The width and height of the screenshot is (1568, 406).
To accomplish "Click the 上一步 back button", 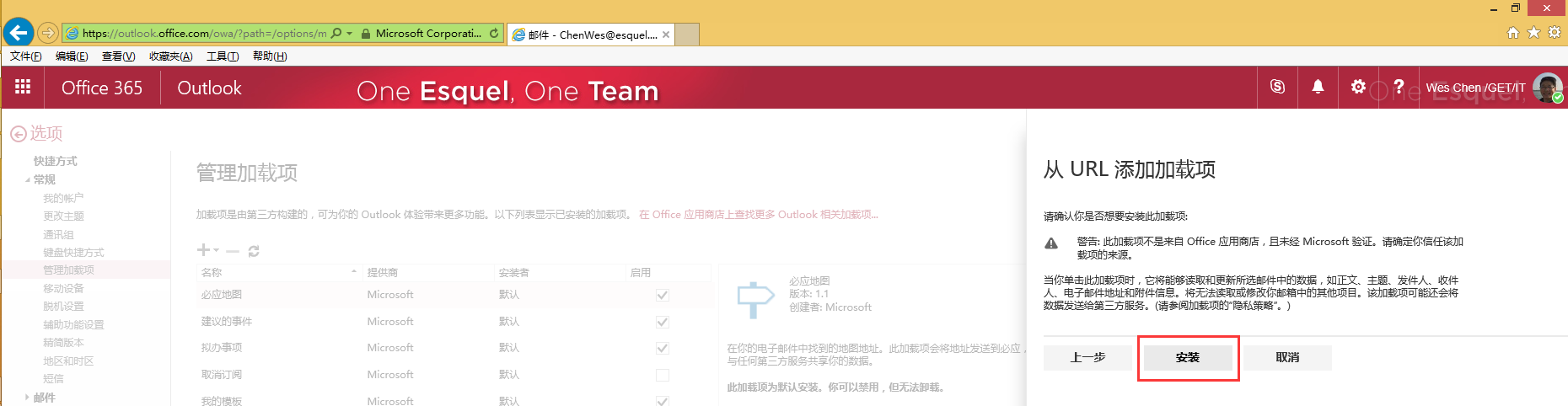I will click(1087, 357).
